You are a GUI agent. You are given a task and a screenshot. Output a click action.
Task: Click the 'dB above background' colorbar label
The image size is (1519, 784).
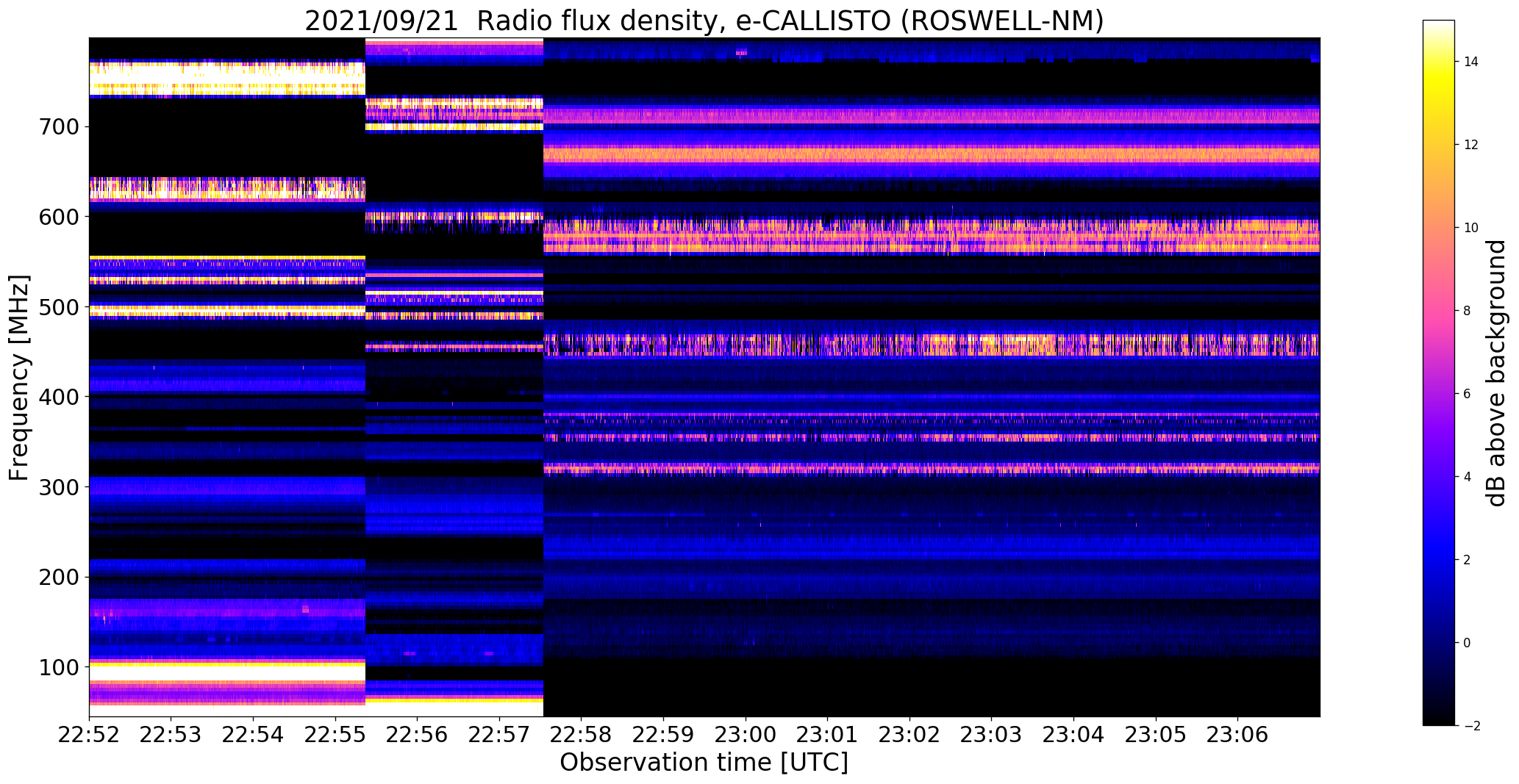point(1496,373)
